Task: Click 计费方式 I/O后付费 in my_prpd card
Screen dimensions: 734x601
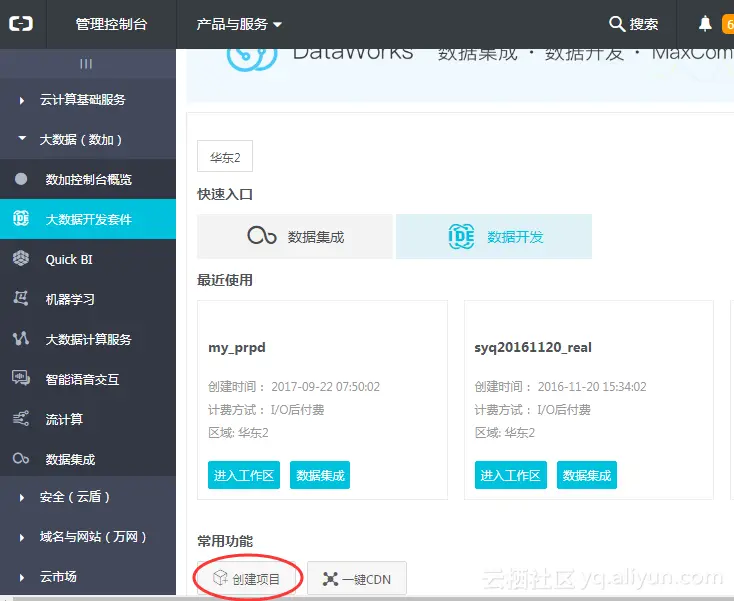Action: [266, 410]
